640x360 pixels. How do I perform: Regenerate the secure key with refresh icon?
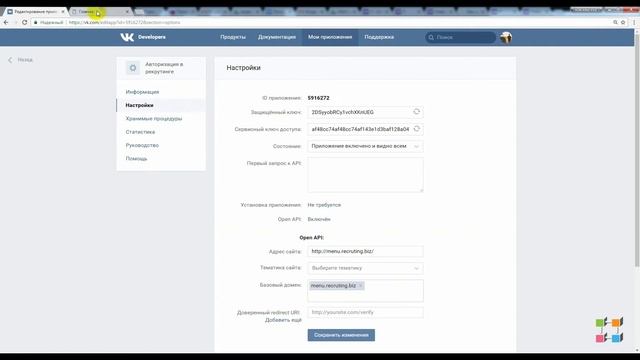coord(416,111)
